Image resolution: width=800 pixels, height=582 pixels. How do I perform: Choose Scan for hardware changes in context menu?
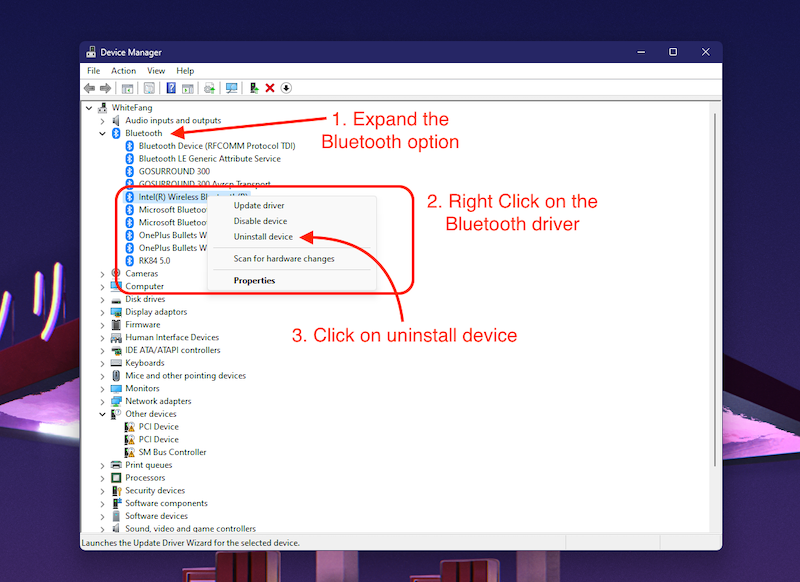(x=292, y=259)
